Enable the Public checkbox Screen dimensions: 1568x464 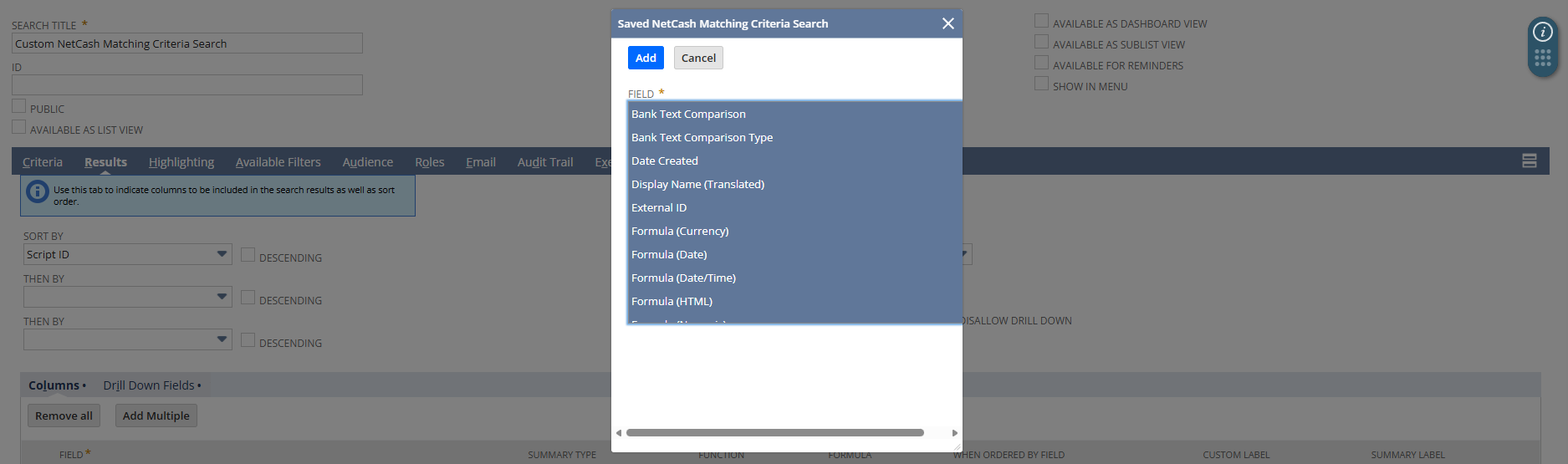click(x=18, y=106)
